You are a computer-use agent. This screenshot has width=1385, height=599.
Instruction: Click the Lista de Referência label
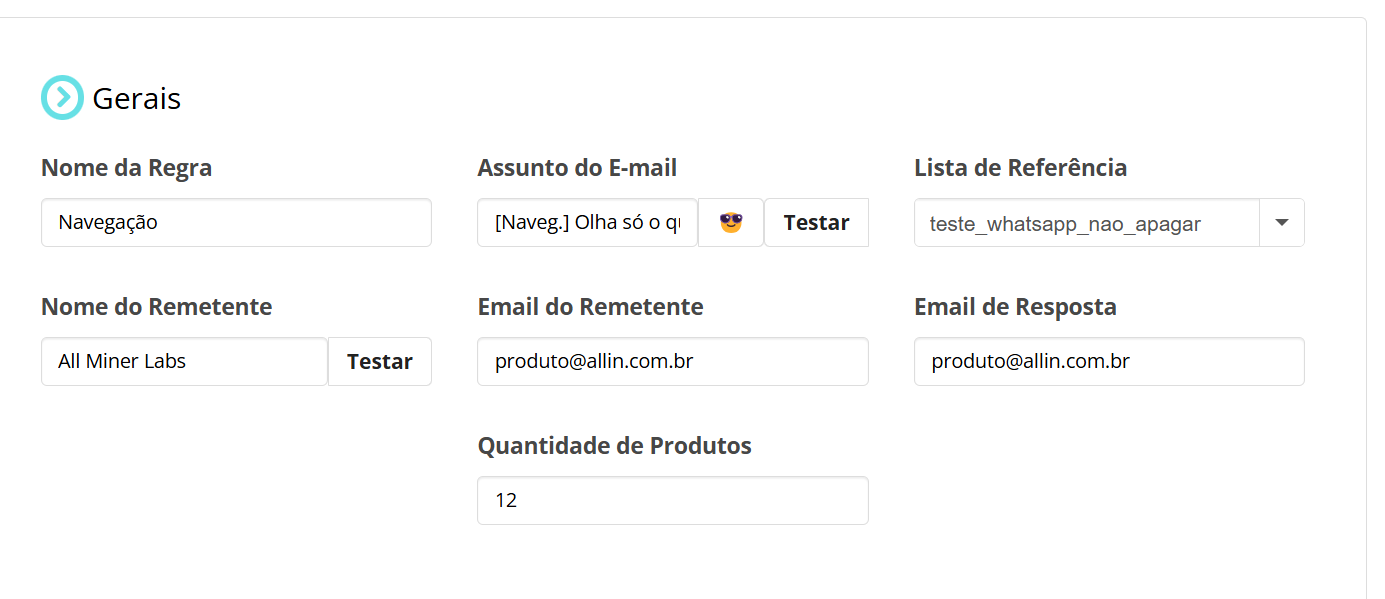coord(1021,167)
